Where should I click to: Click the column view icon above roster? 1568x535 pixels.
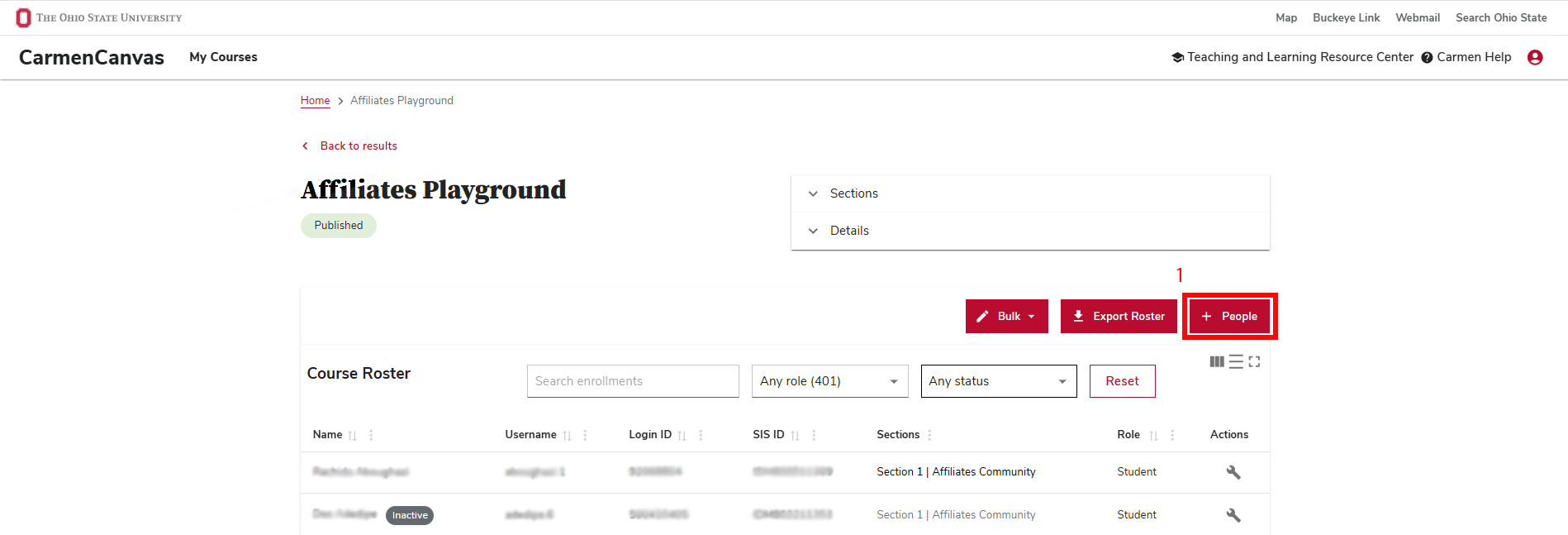1217,361
